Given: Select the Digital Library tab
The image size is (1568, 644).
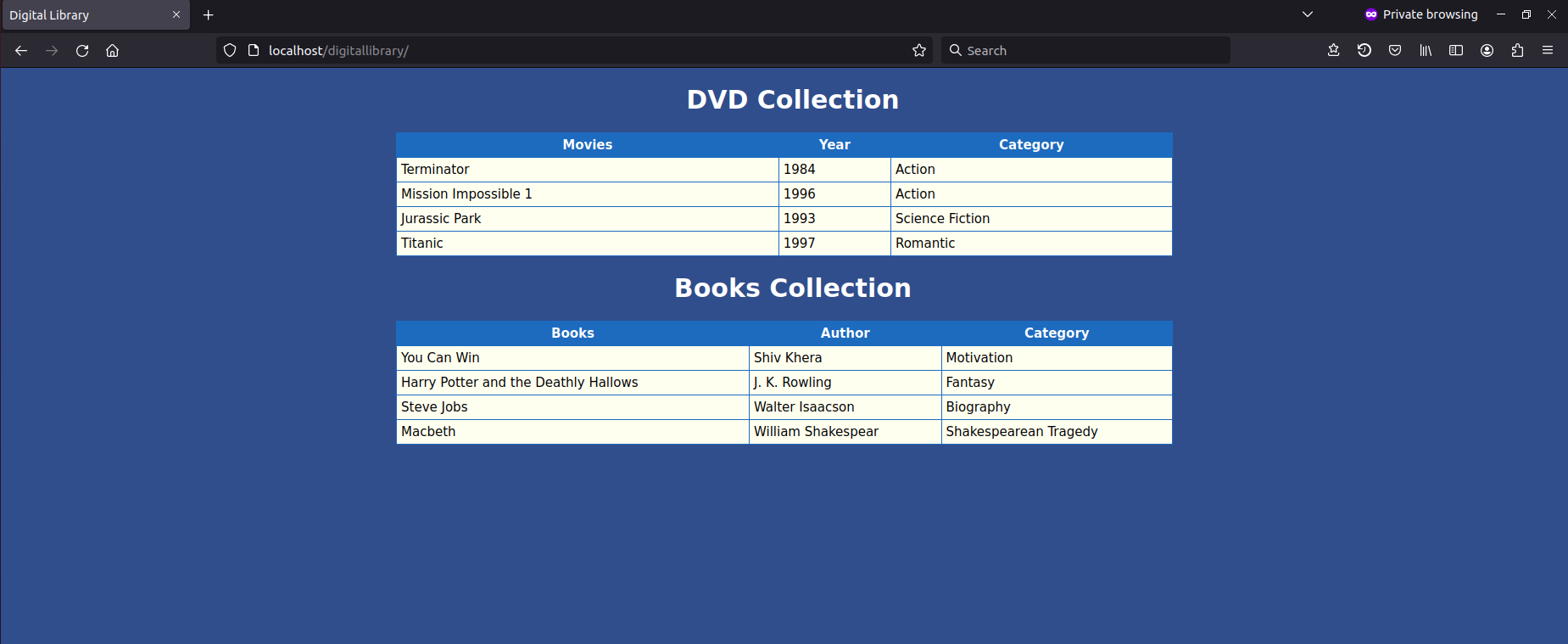Looking at the screenshot, I should (x=96, y=15).
